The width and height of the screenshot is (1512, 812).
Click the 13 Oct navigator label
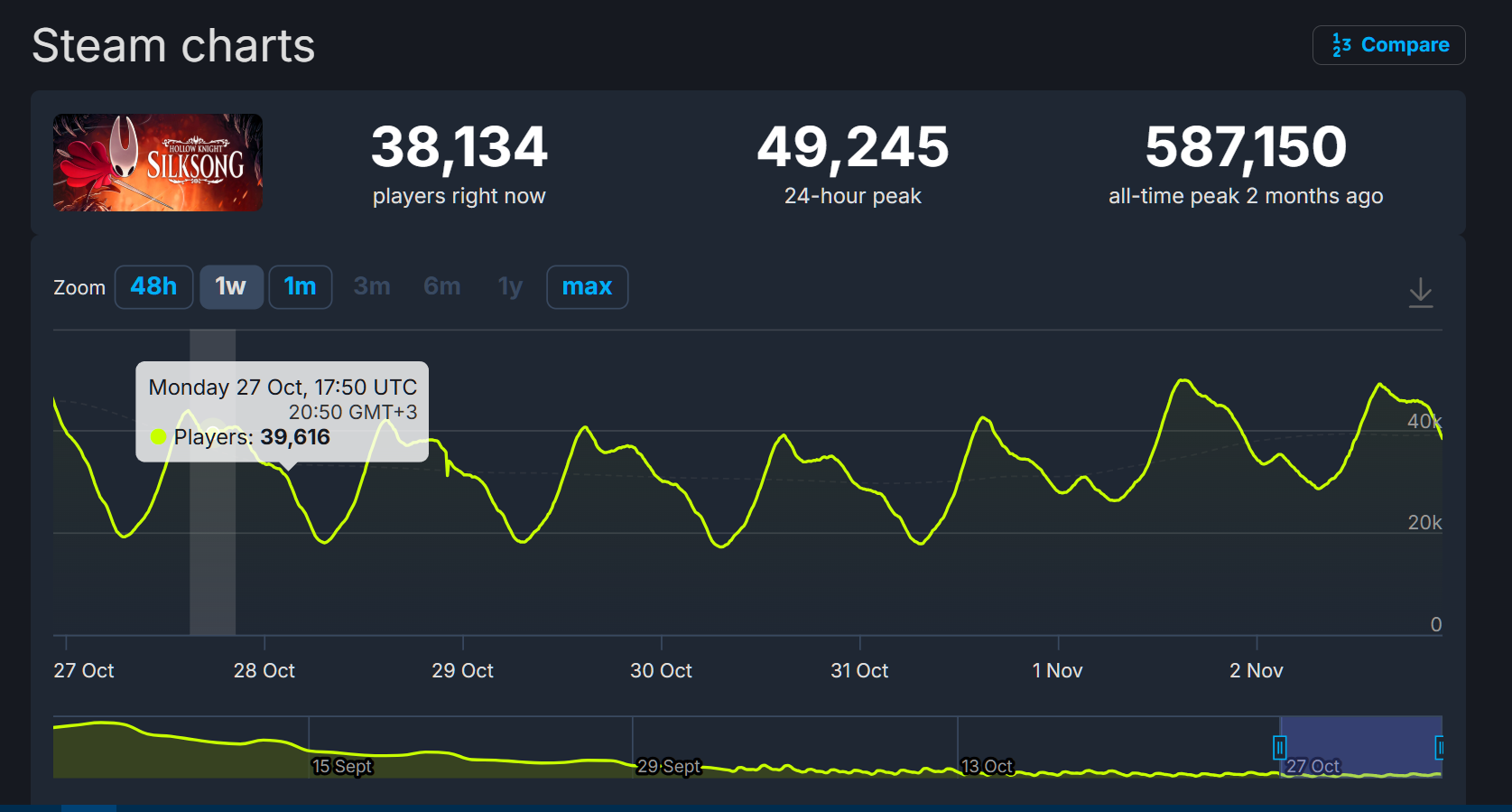(x=987, y=766)
